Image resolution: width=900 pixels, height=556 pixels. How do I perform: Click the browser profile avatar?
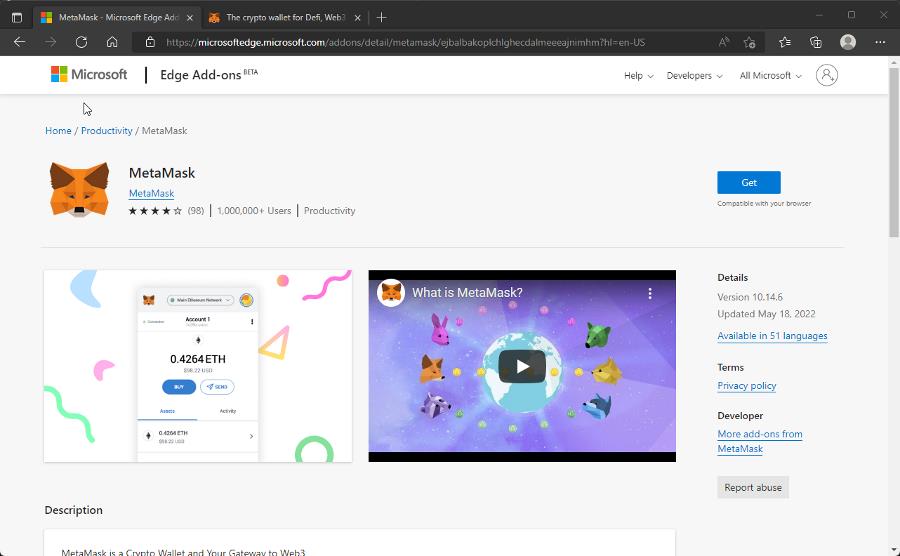point(848,42)
